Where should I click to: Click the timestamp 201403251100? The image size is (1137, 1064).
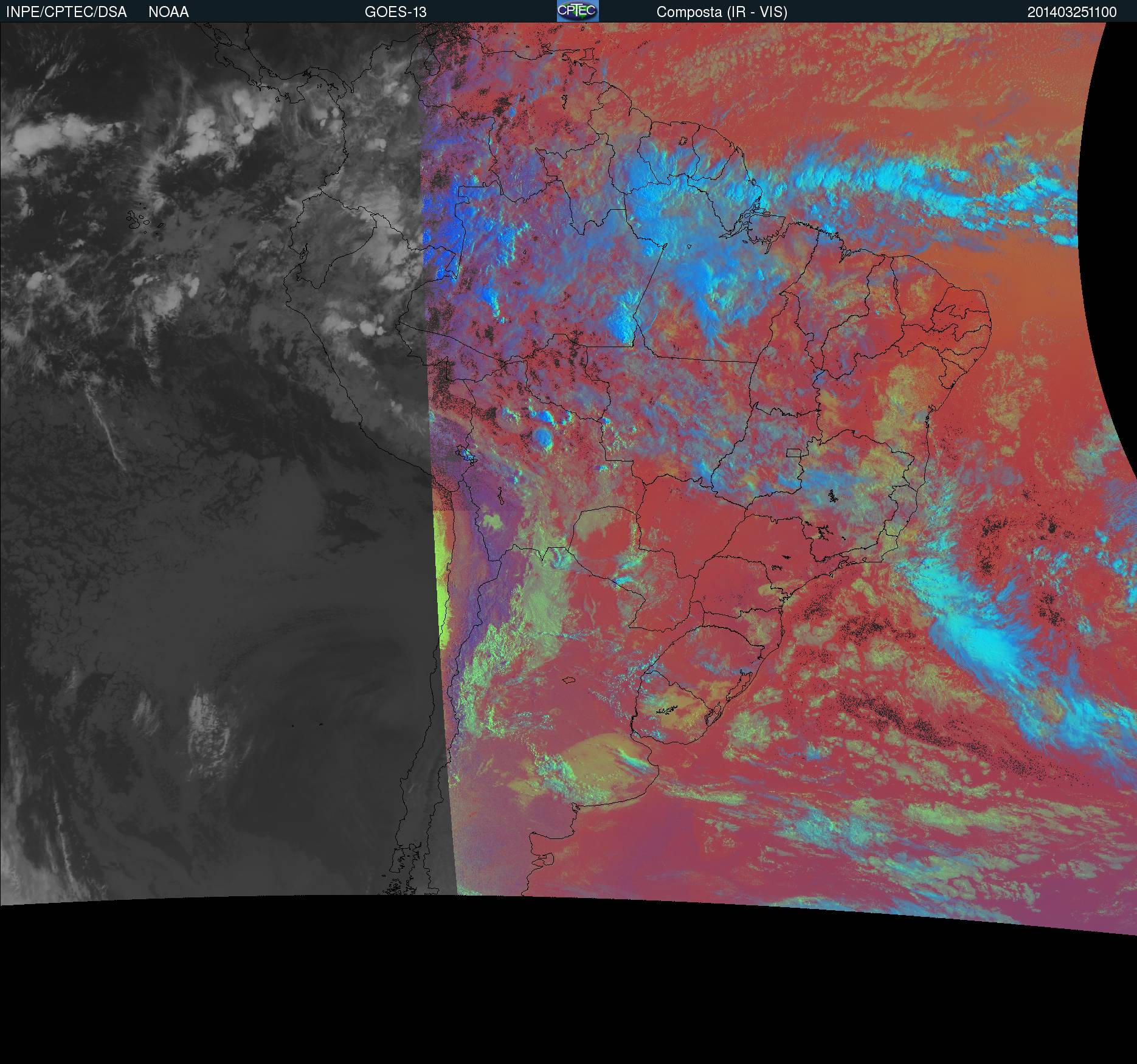click(x=1072, y=12)
